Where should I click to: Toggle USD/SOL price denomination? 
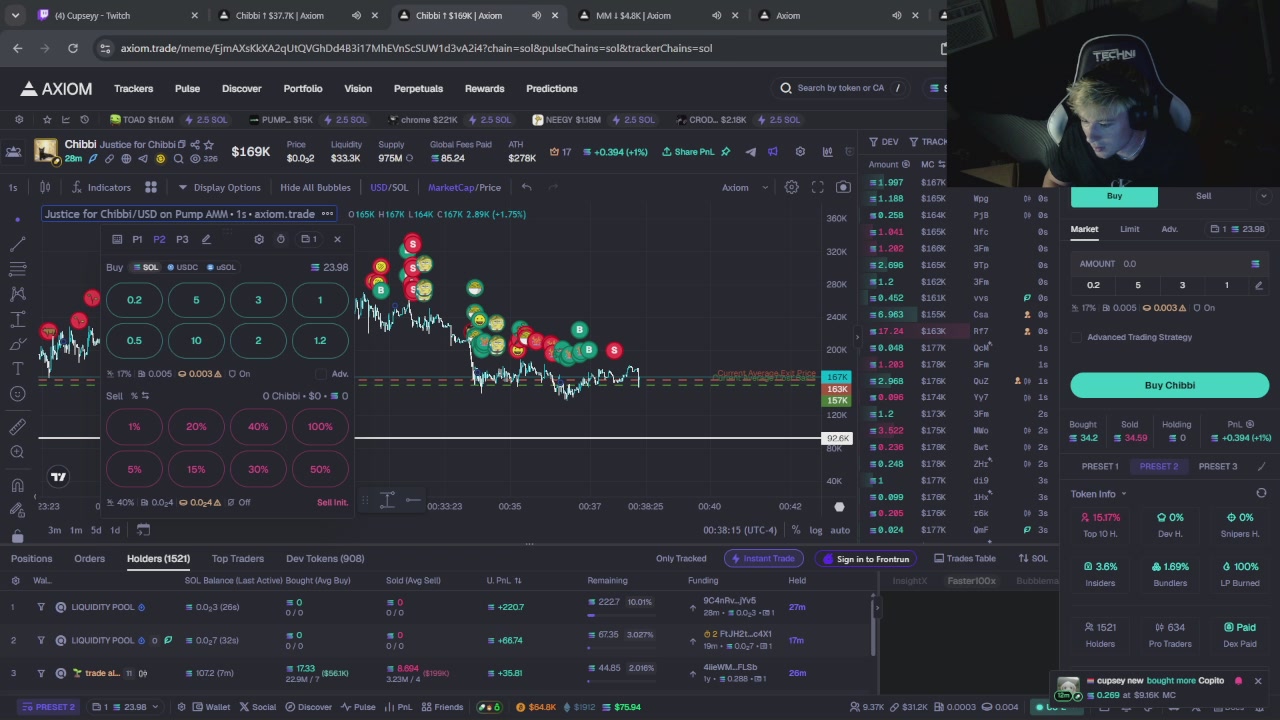[x=389, y=187]
